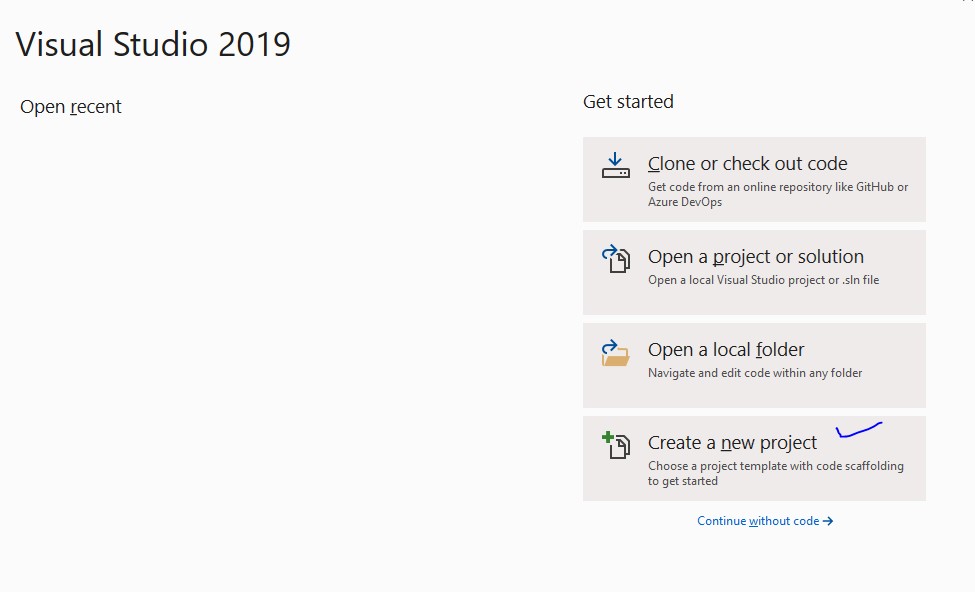Click the local project or .sln file description
Screen dimensions: 975x592
[x=763, y=280]
